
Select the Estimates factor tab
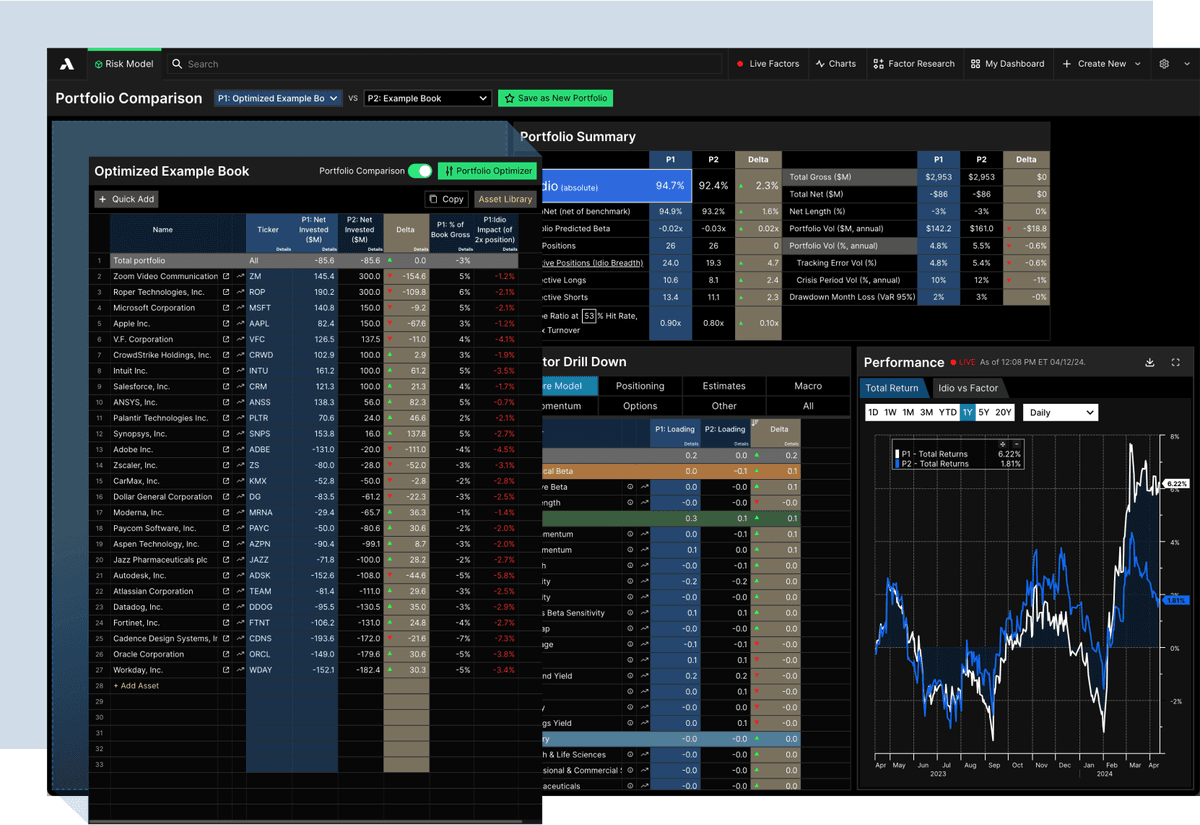724,386
